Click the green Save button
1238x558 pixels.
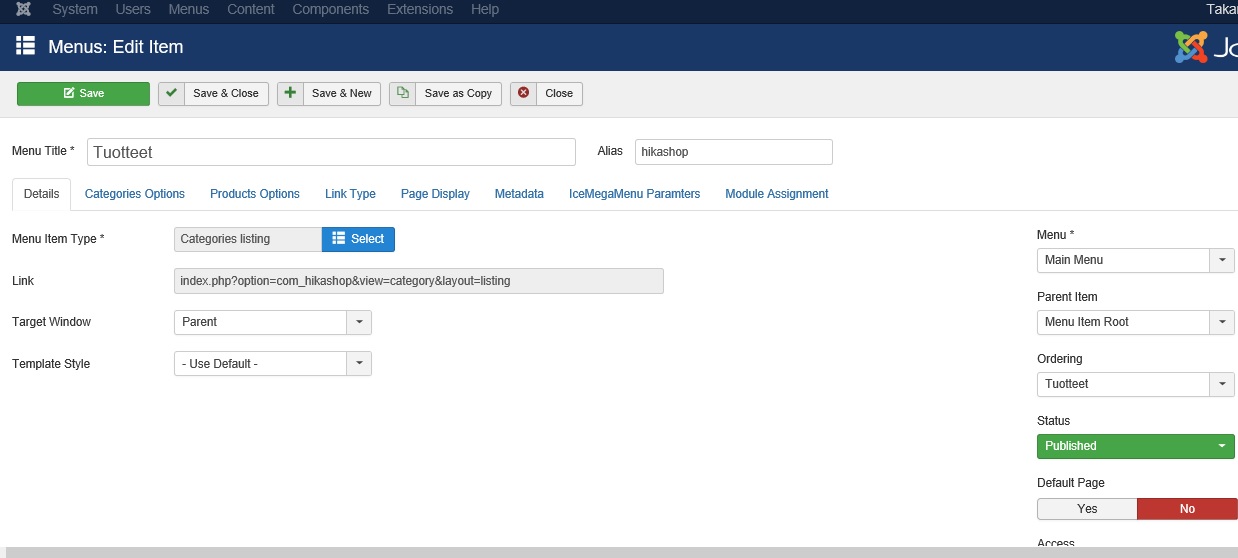coord(83,93)
